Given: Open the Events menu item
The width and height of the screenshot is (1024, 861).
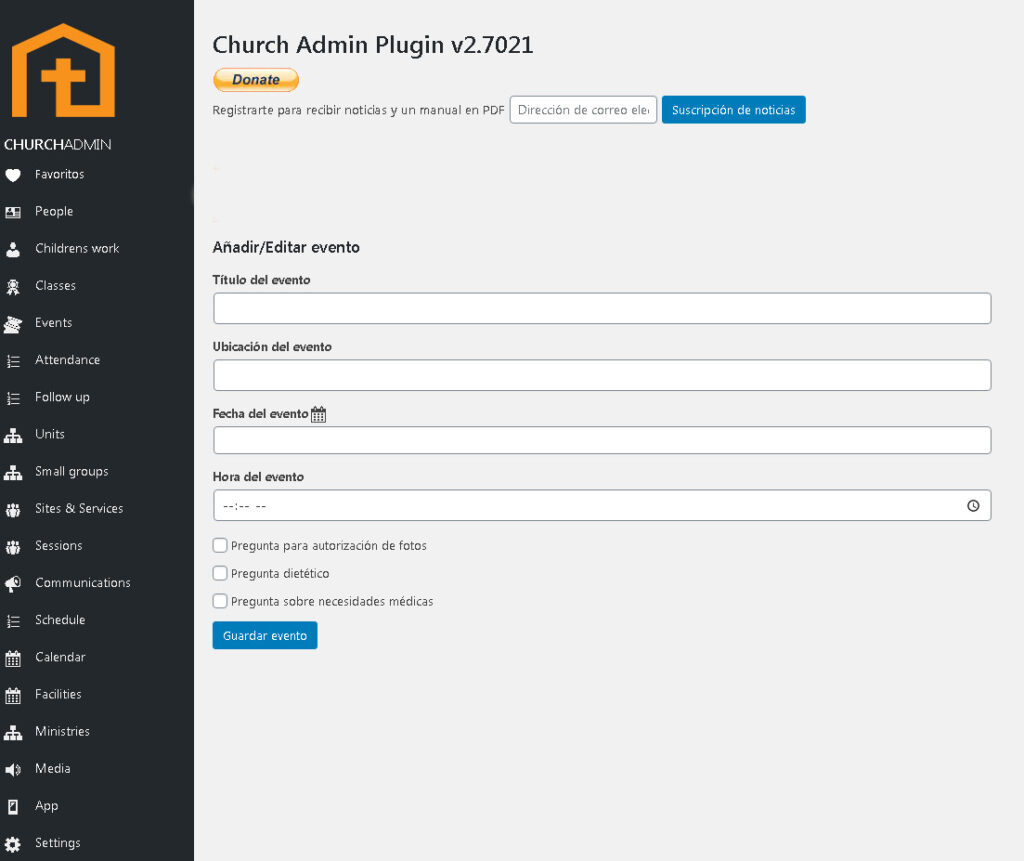Looking at the screenshot, I should 53,323.
